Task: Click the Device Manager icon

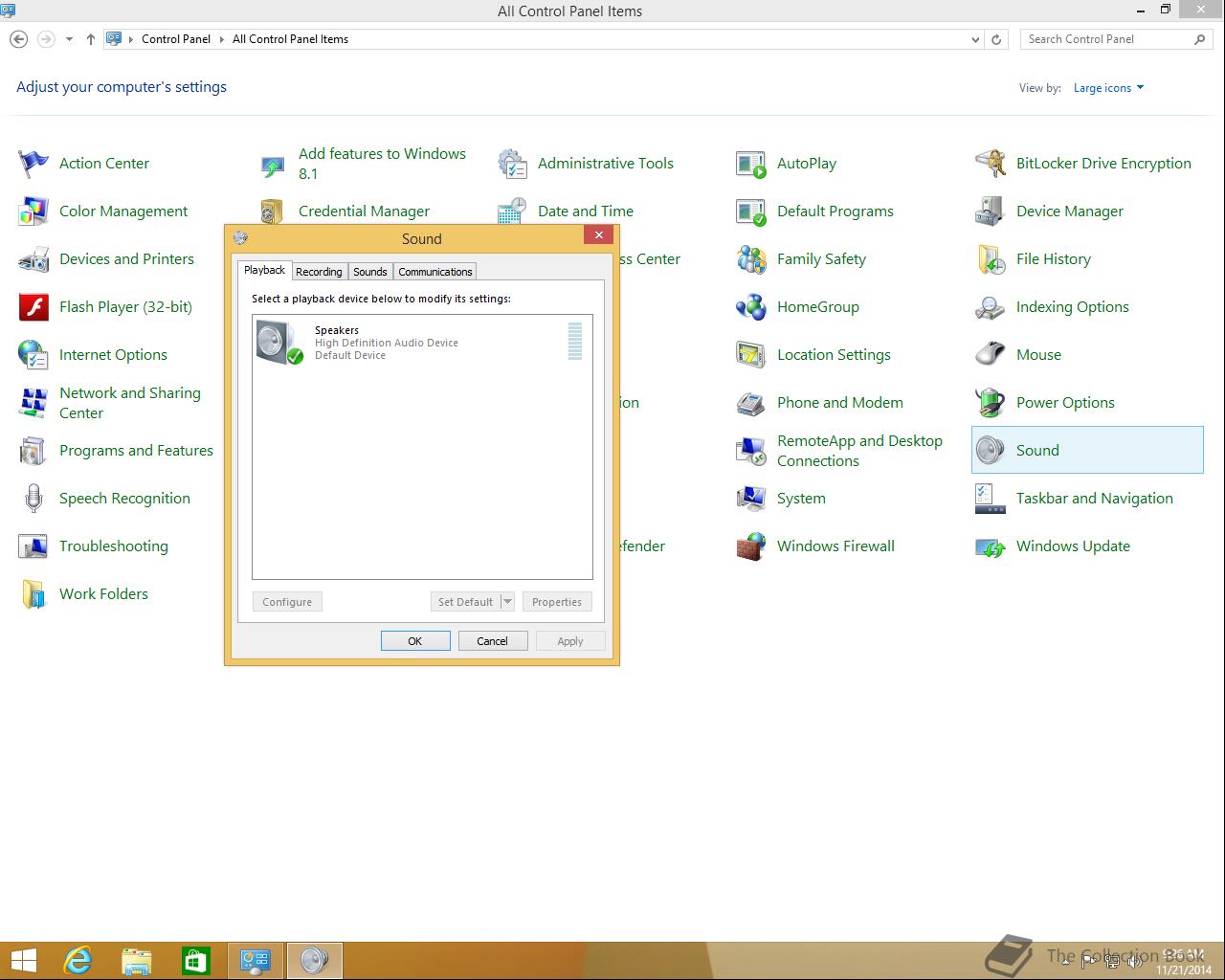Action: [991, 212]
